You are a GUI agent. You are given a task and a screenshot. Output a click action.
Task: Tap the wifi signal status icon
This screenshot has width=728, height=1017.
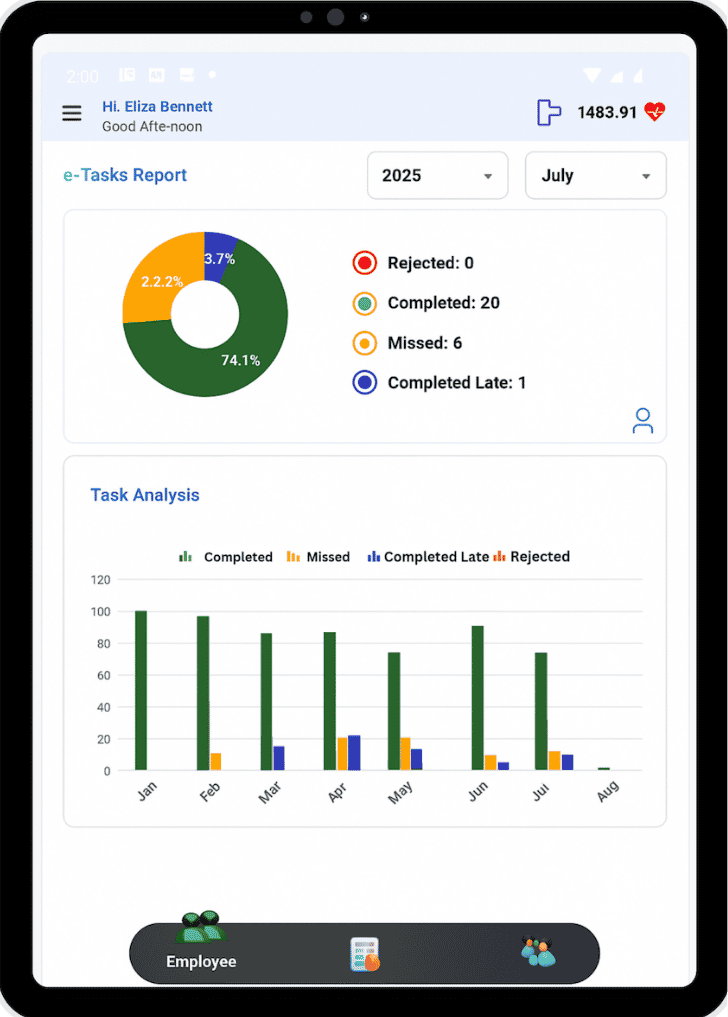(x=592, y=75)
